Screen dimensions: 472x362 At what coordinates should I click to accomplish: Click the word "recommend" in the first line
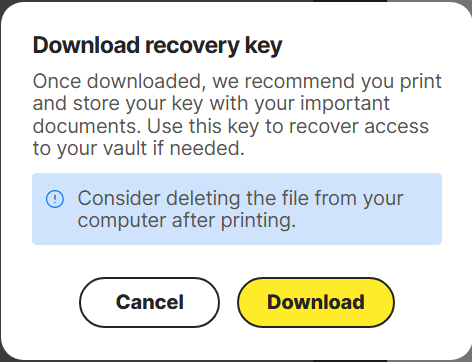(299, 81)
